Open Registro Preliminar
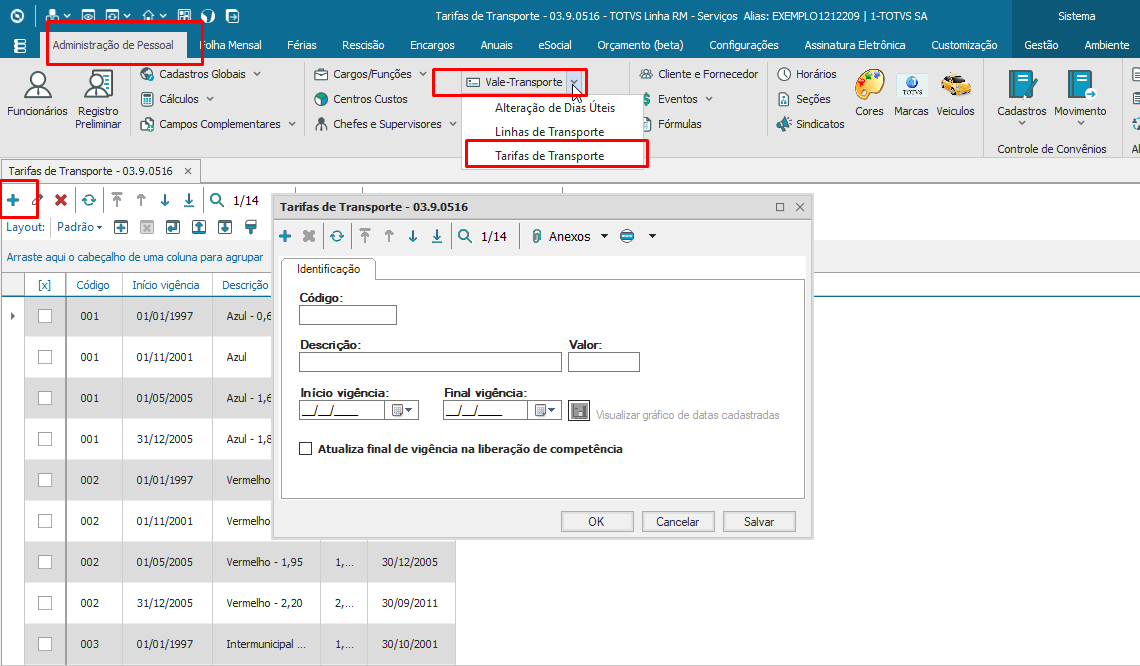 (x=98, y=99)
